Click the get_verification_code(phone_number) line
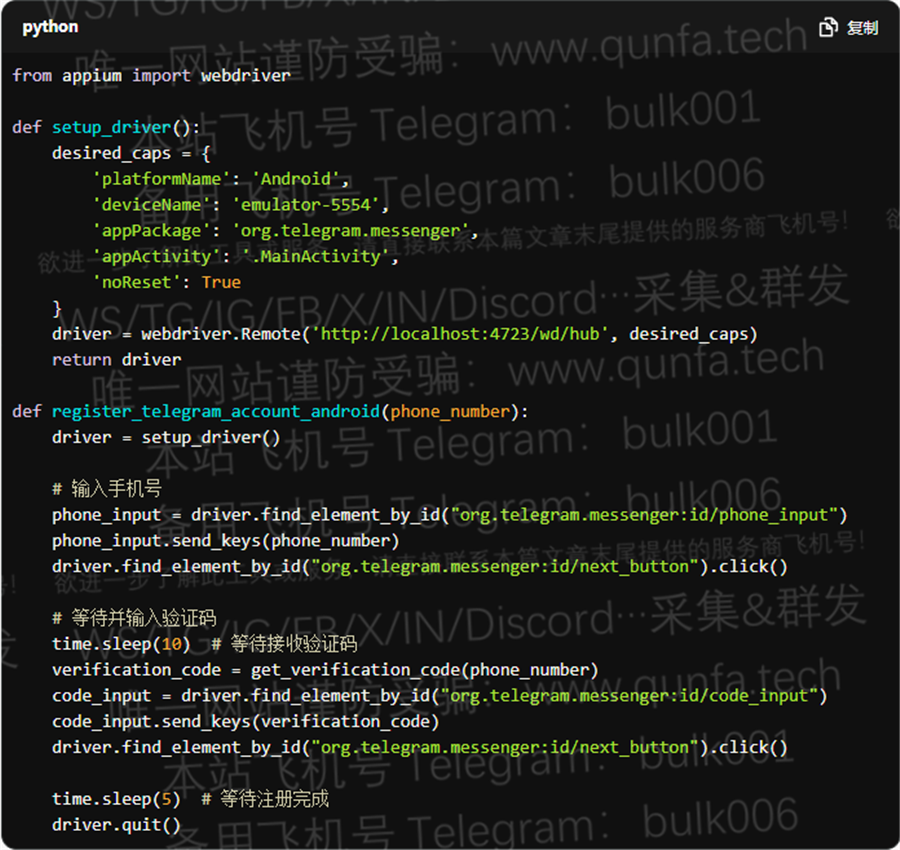The image size is (900, 850). pyautogui.click(x=325, y=670)
